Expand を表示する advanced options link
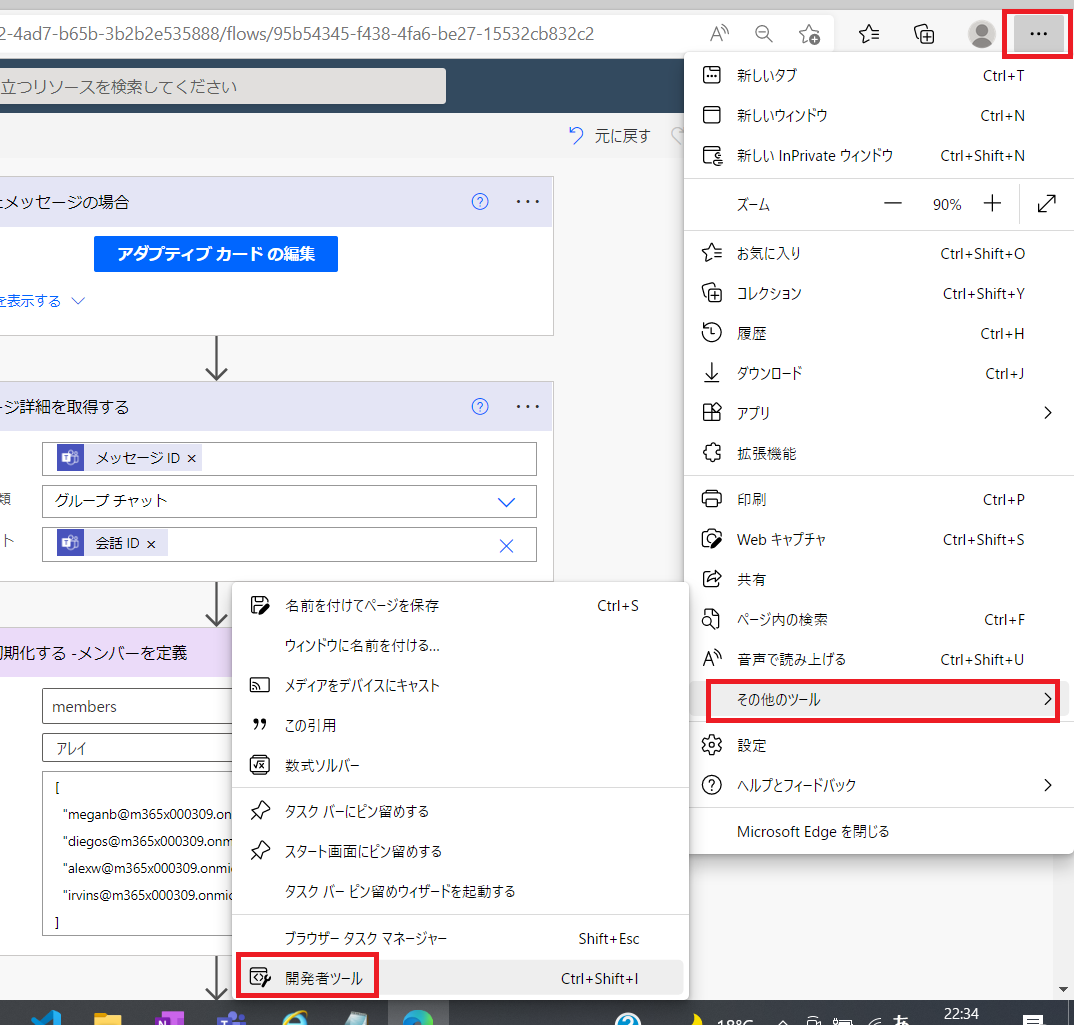The height and width of the screenshot is (1025, 1074). pos(41,301)
